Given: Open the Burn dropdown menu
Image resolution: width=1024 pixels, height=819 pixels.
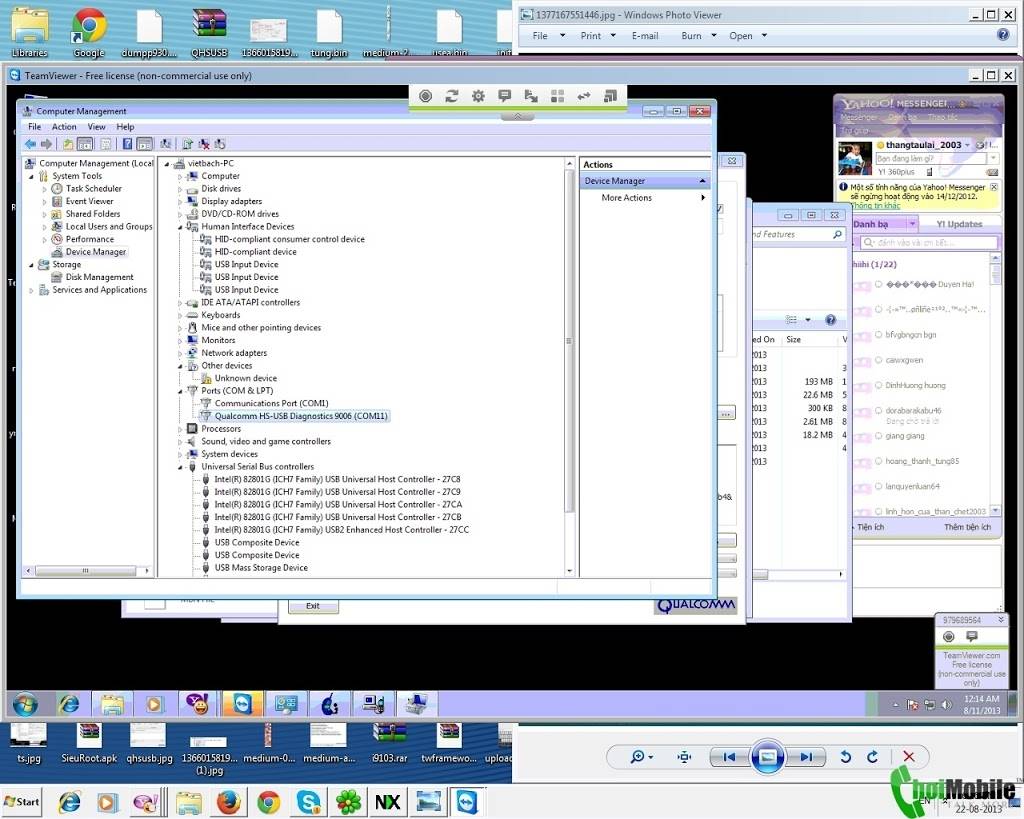Looking at the screenshot, I should (699, 36).
